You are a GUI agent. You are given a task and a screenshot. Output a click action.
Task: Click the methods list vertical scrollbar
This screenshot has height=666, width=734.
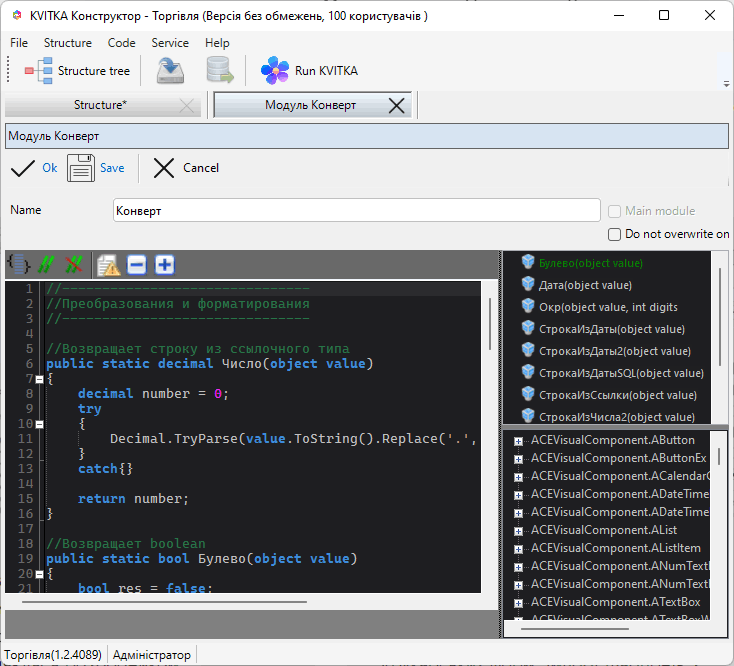(720, 317)
